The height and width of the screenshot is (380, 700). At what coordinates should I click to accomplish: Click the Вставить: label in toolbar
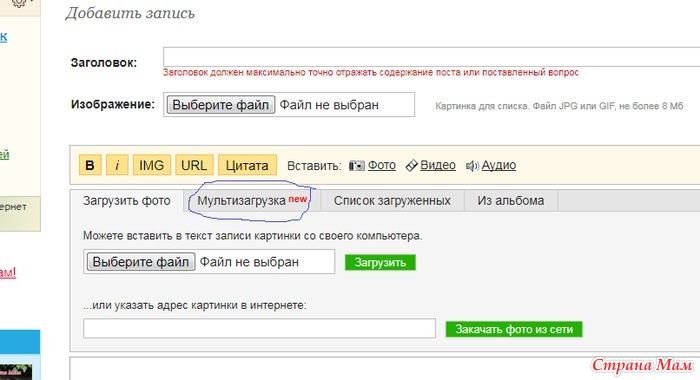click(314, 166)
